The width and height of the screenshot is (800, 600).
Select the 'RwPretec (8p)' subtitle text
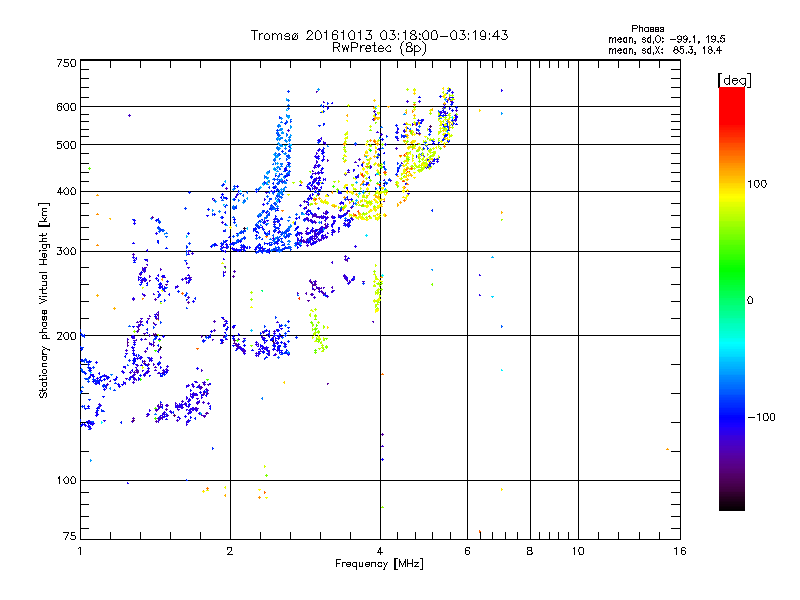click(379, 48)
